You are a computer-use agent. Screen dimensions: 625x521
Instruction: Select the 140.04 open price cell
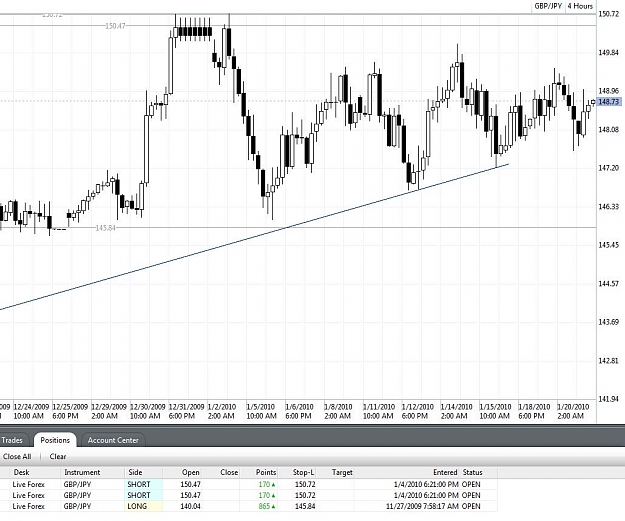(x=191, y=506)
